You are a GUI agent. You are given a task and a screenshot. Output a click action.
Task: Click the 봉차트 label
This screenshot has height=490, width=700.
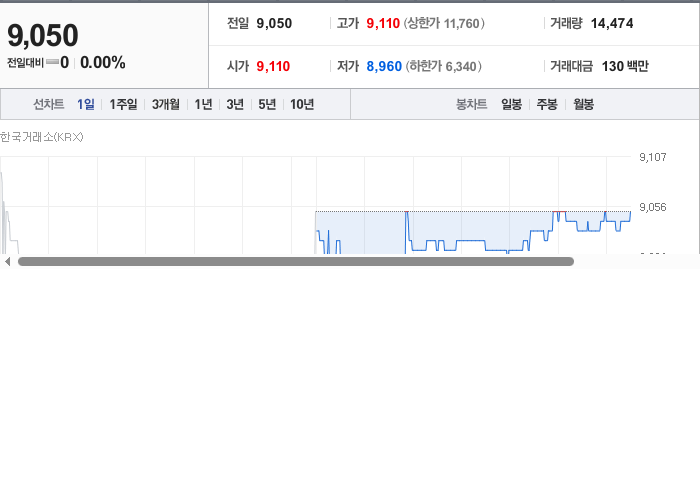471,104
